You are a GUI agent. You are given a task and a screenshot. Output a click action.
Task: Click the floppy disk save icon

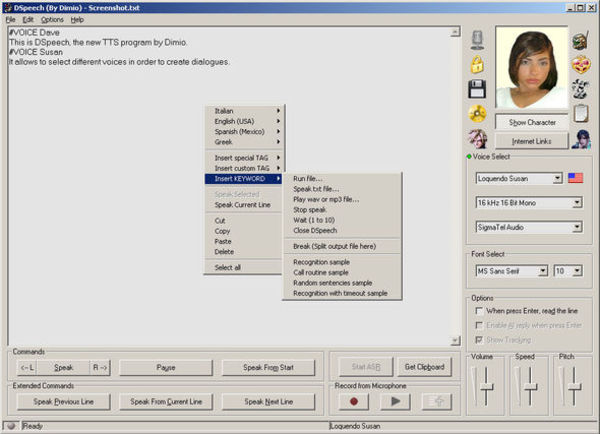(x=477, y=89)
